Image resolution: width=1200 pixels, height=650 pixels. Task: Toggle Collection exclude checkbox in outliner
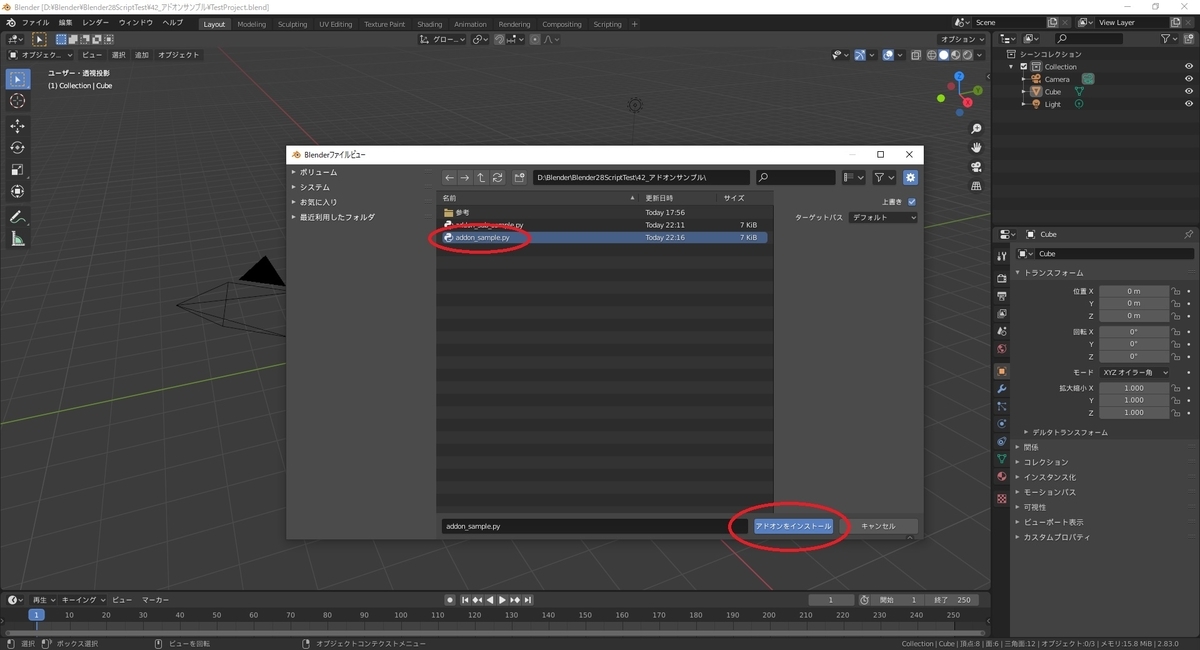coord(1024,67)
